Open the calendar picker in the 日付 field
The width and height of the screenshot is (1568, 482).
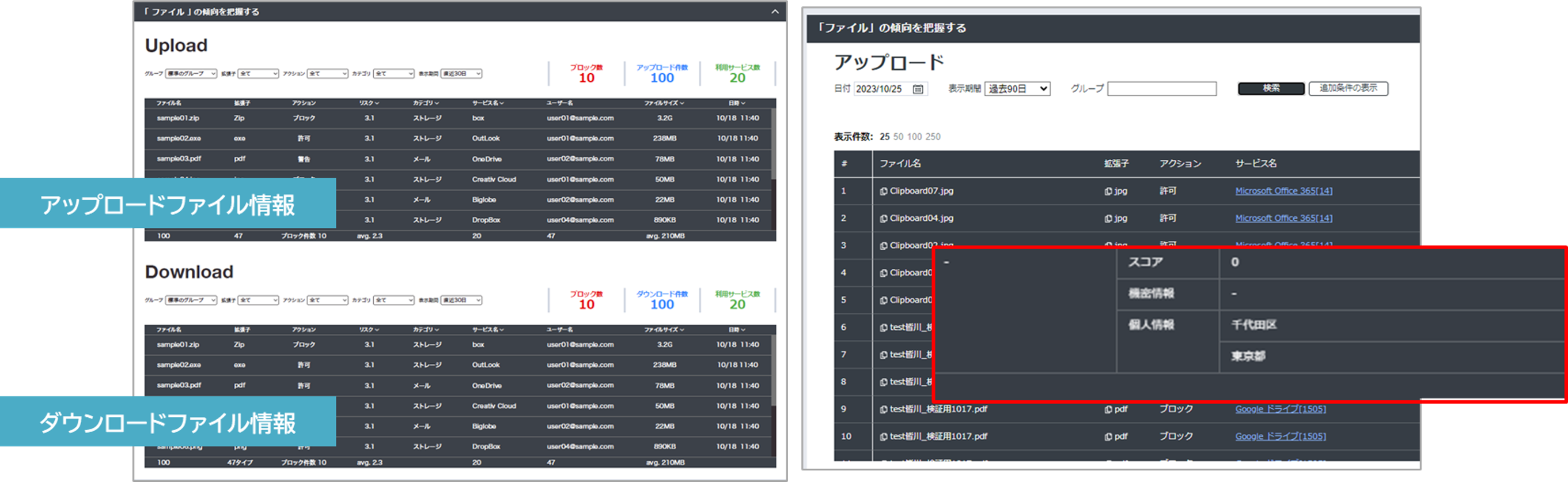(x=918, y=89)
